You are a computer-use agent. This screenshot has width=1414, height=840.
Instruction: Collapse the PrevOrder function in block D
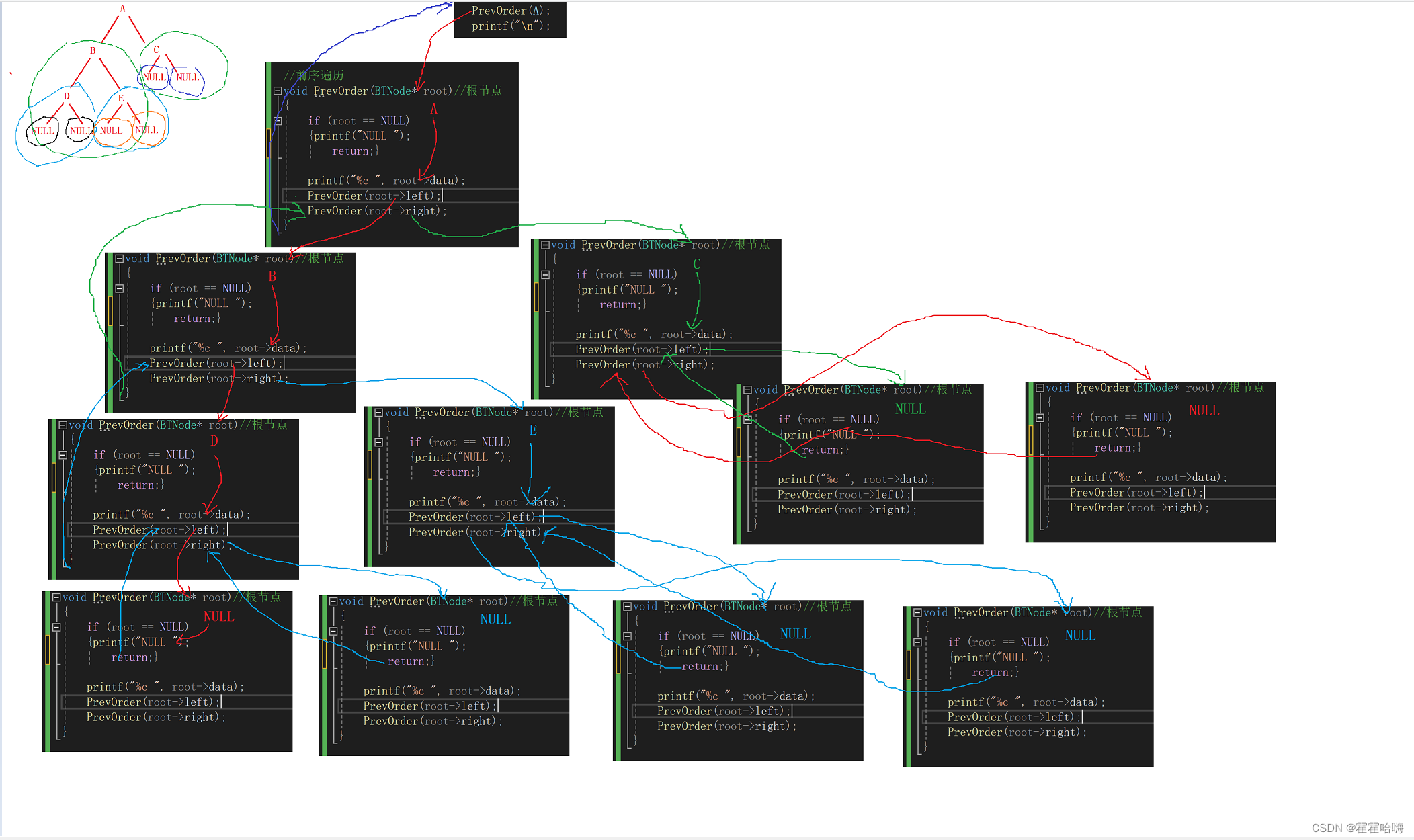(63, 425)
